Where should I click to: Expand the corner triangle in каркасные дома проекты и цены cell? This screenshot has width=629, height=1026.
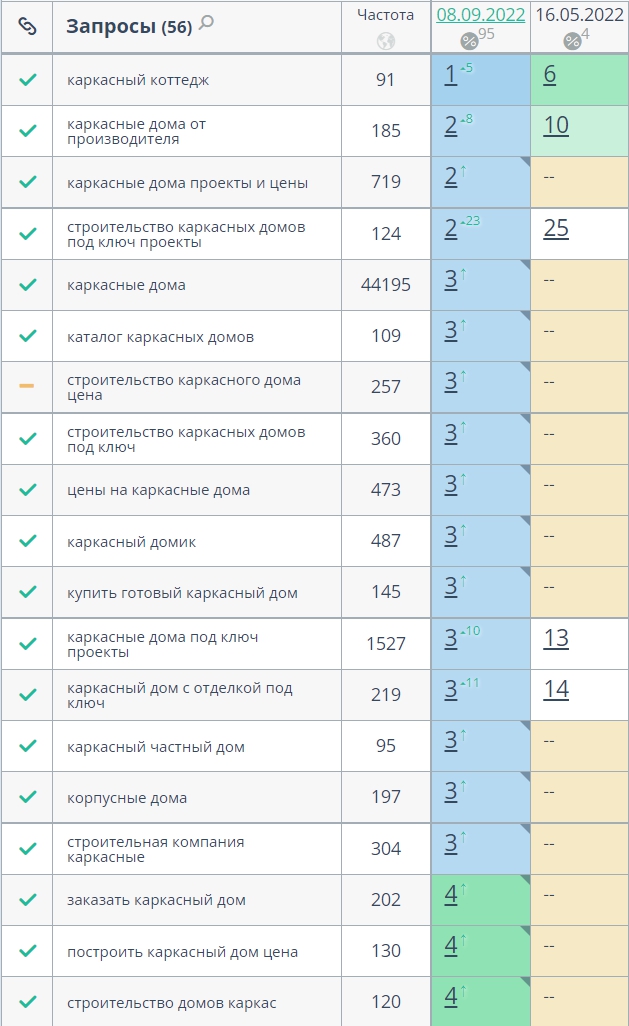coord(525,161)
